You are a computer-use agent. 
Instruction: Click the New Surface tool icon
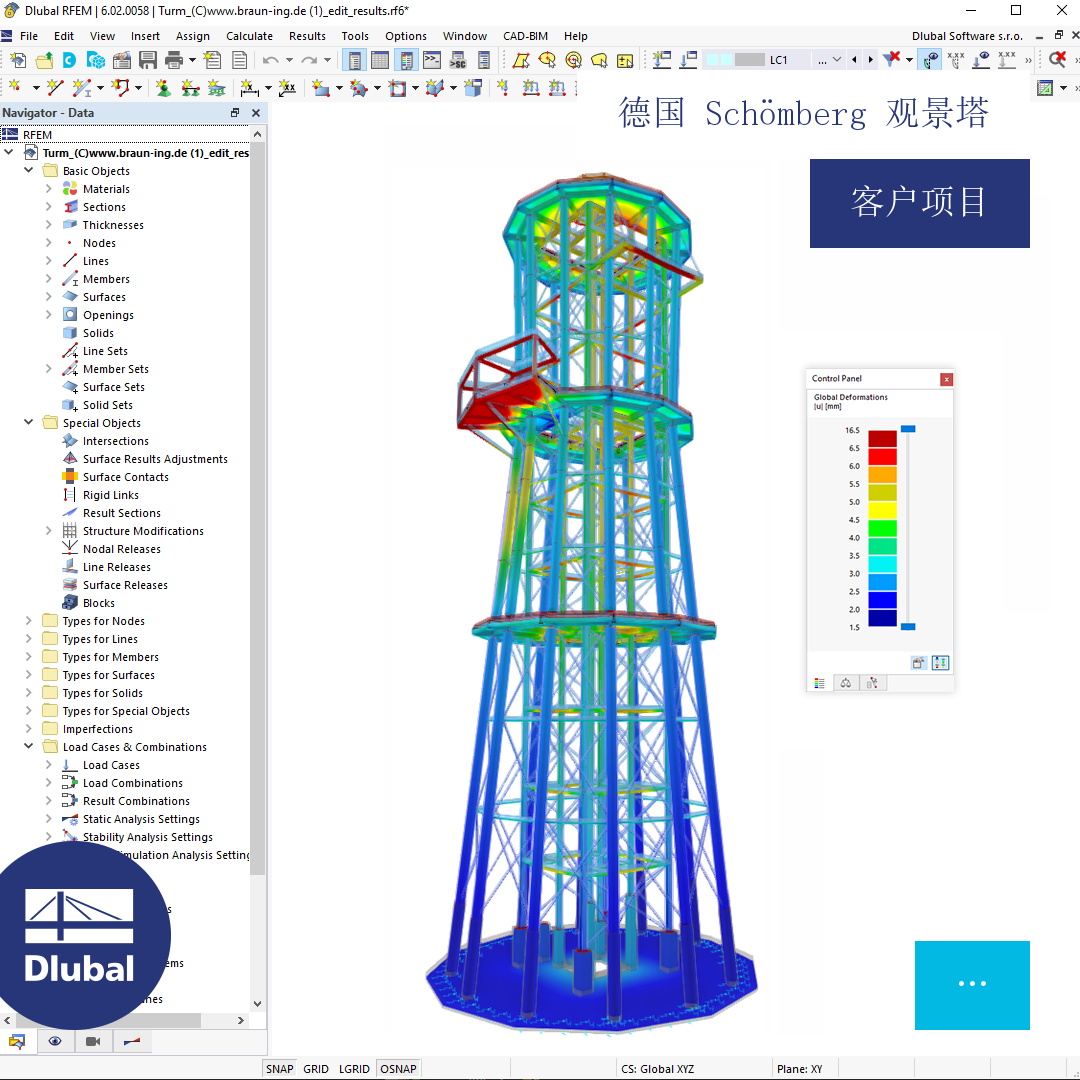point(320,87)
